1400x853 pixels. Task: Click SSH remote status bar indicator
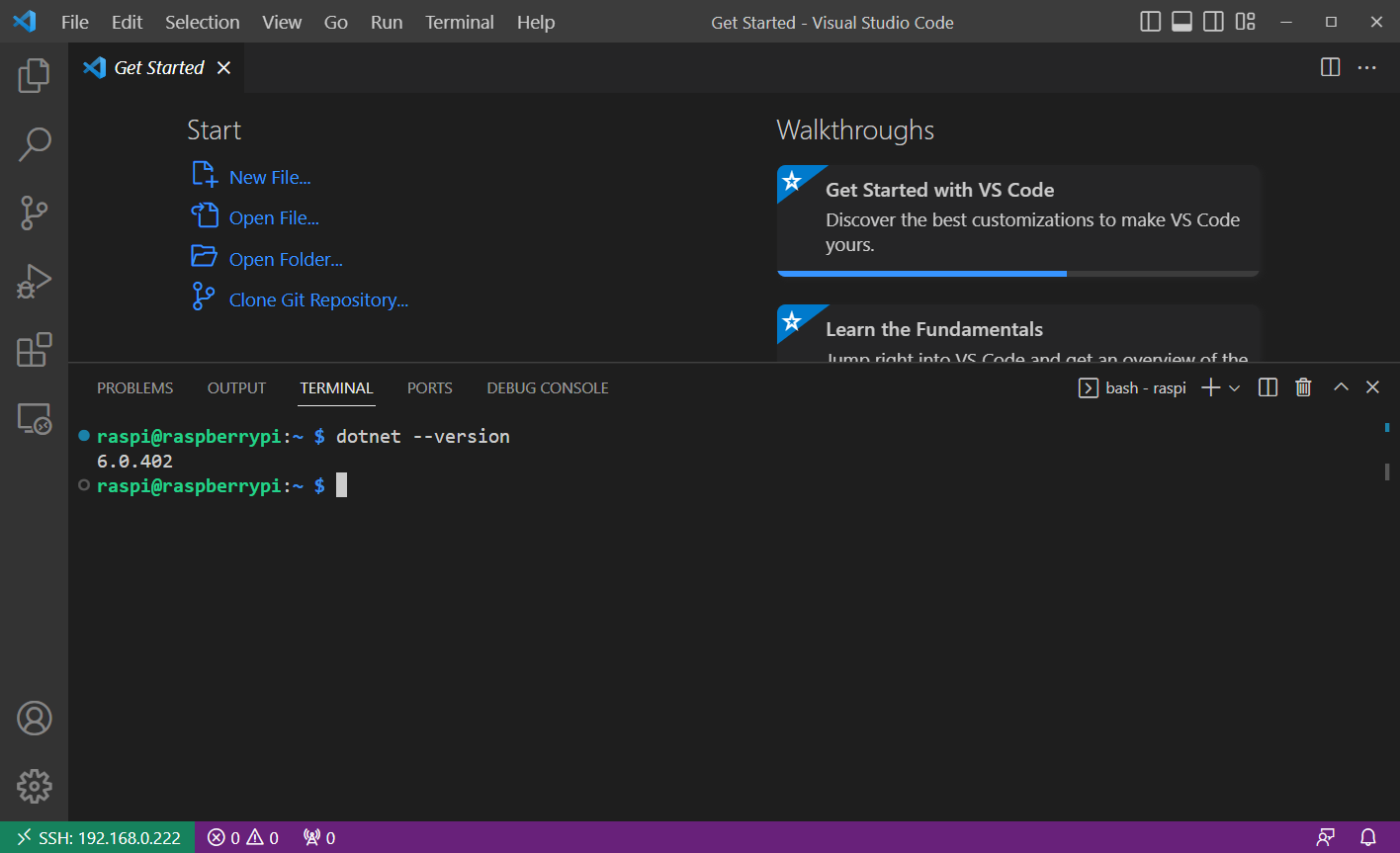[98, 837]
